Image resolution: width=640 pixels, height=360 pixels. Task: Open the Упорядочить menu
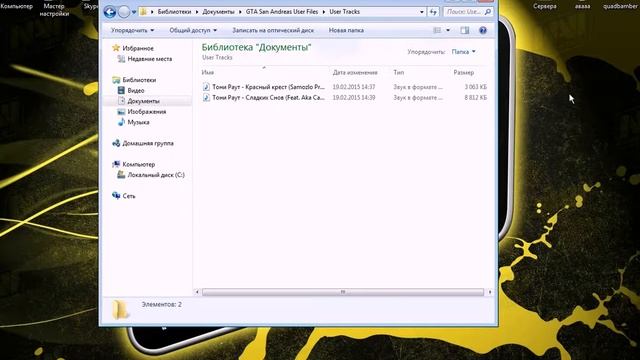[133, 30]
